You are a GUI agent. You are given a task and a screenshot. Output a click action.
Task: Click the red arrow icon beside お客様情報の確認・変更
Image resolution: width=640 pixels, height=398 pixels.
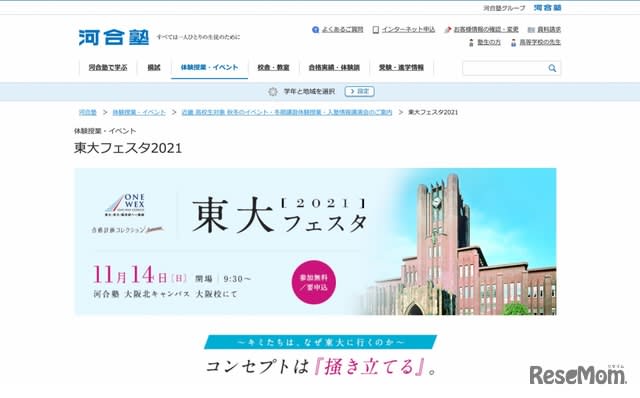(448, 30)
